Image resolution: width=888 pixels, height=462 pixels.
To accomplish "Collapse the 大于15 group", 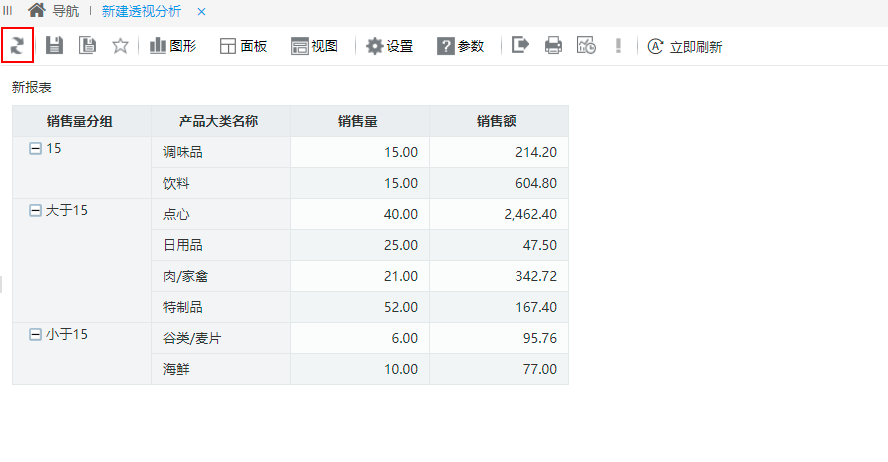I will pyautogui.click(x=35, y=211).
